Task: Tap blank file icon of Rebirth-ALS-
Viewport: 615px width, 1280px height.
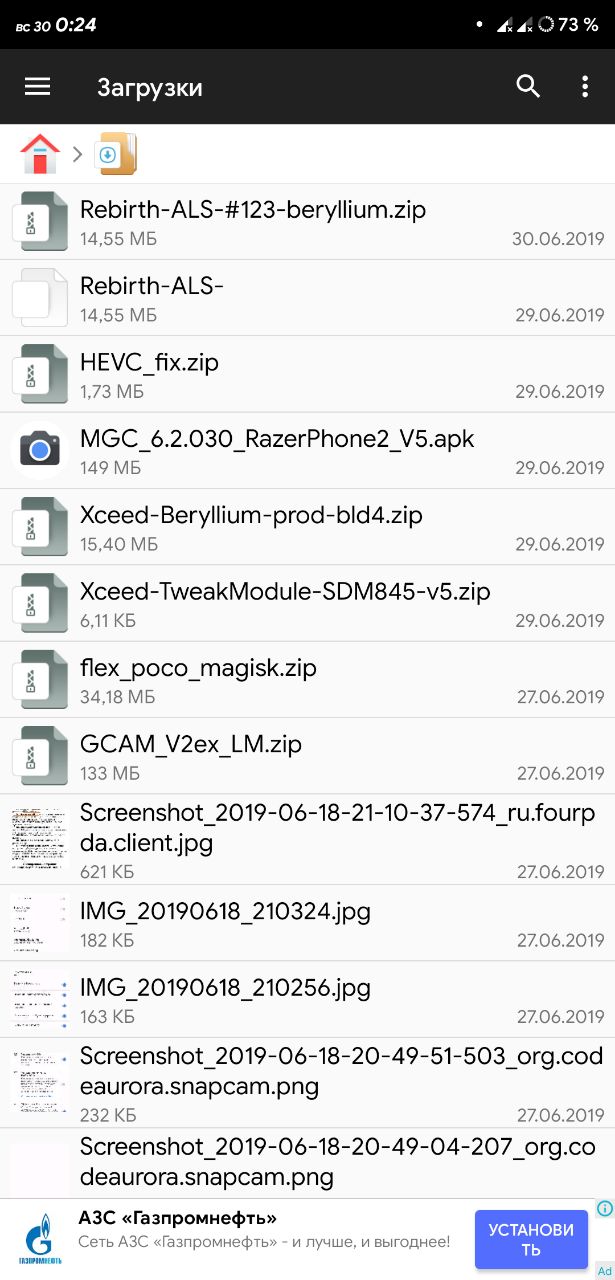Action: tap(39, 298)
